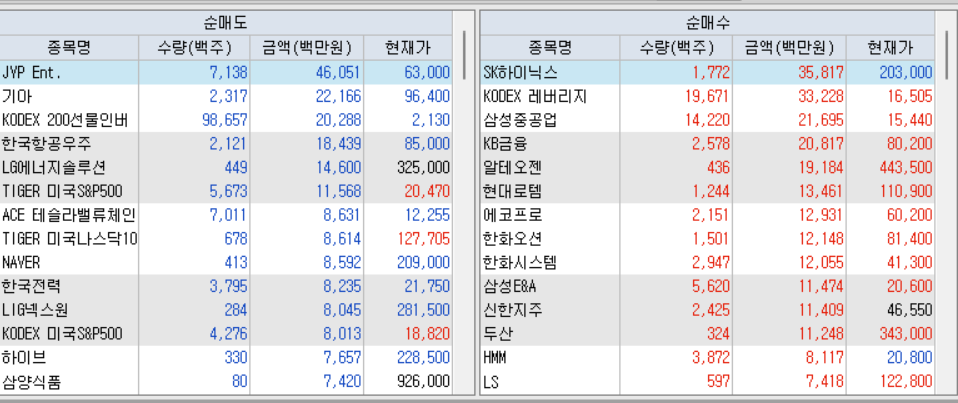Select the 삼성E&A row
This screenshot has height=403, width=958.
tap(708, 286)
